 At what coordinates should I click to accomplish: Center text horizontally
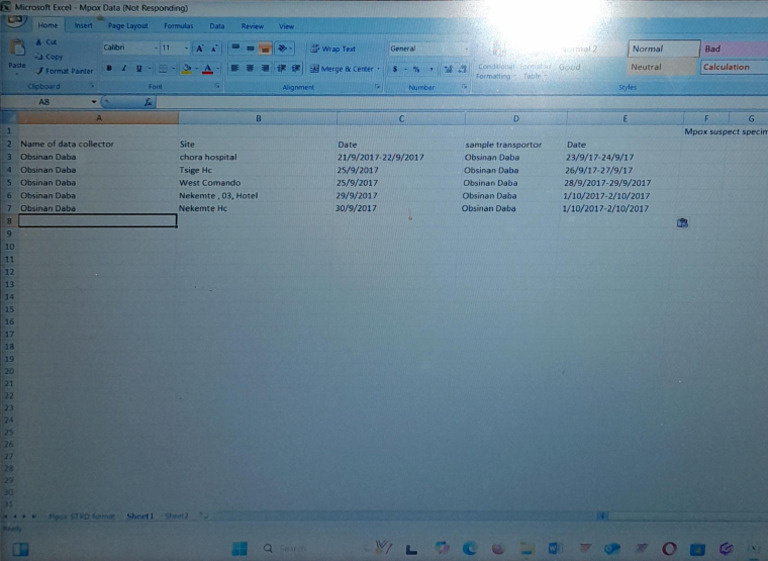(x=250, y=68)
